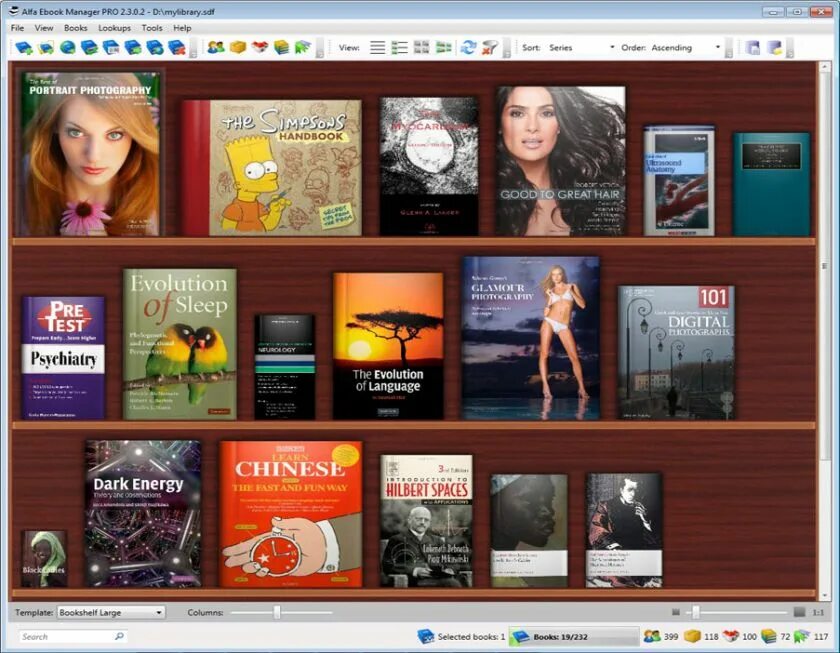Image resolution: width=840 pixels, height=653 pixels.
Task: Select the 101 Digital Photographs cover
Action: (676, 352)
